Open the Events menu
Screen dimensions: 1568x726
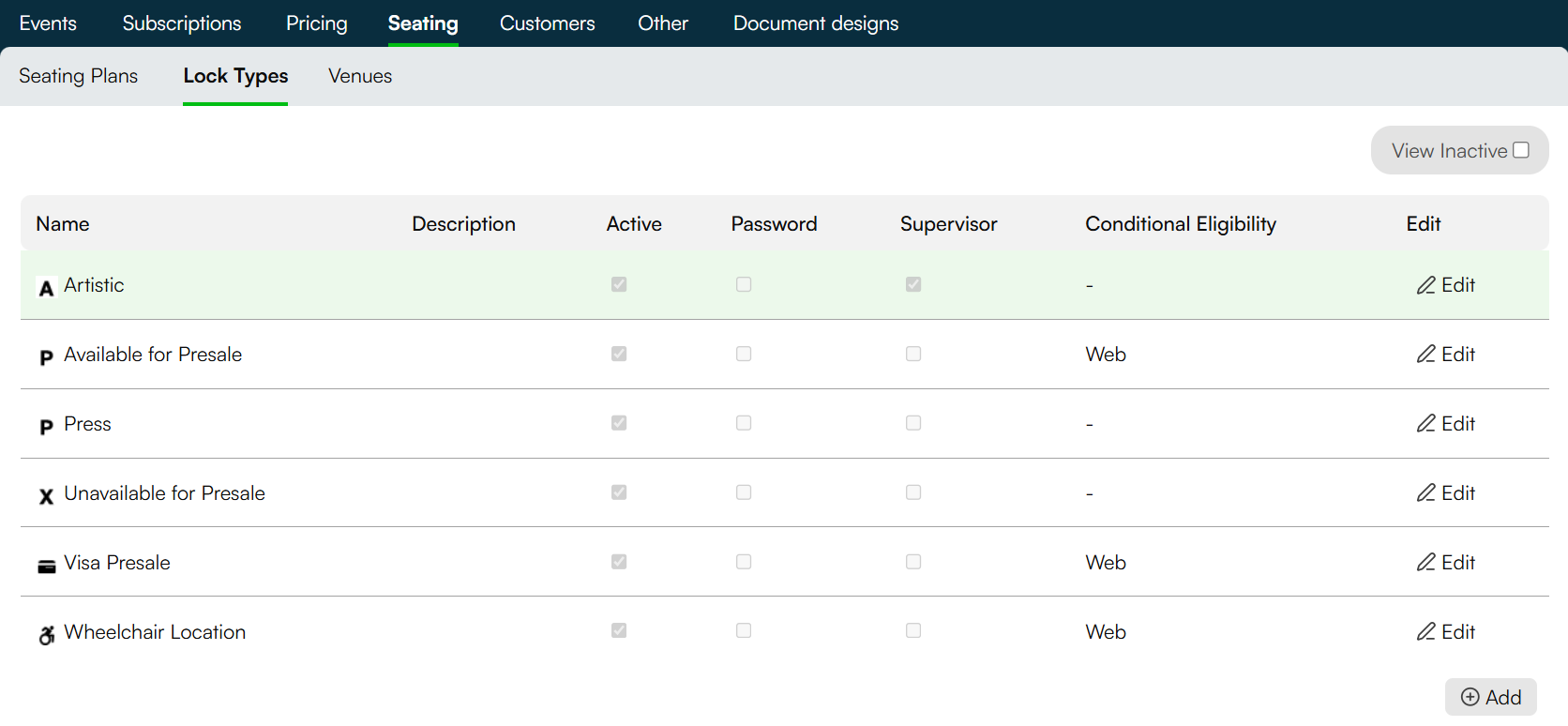[48, 23]
